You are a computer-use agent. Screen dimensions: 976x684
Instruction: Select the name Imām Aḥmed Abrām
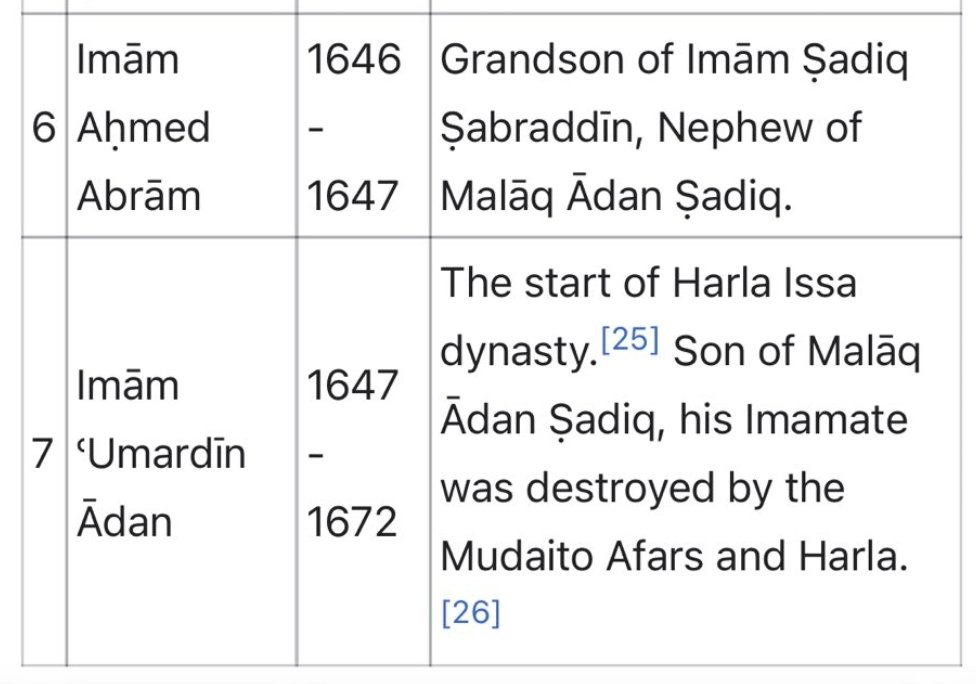click(143, 128)
